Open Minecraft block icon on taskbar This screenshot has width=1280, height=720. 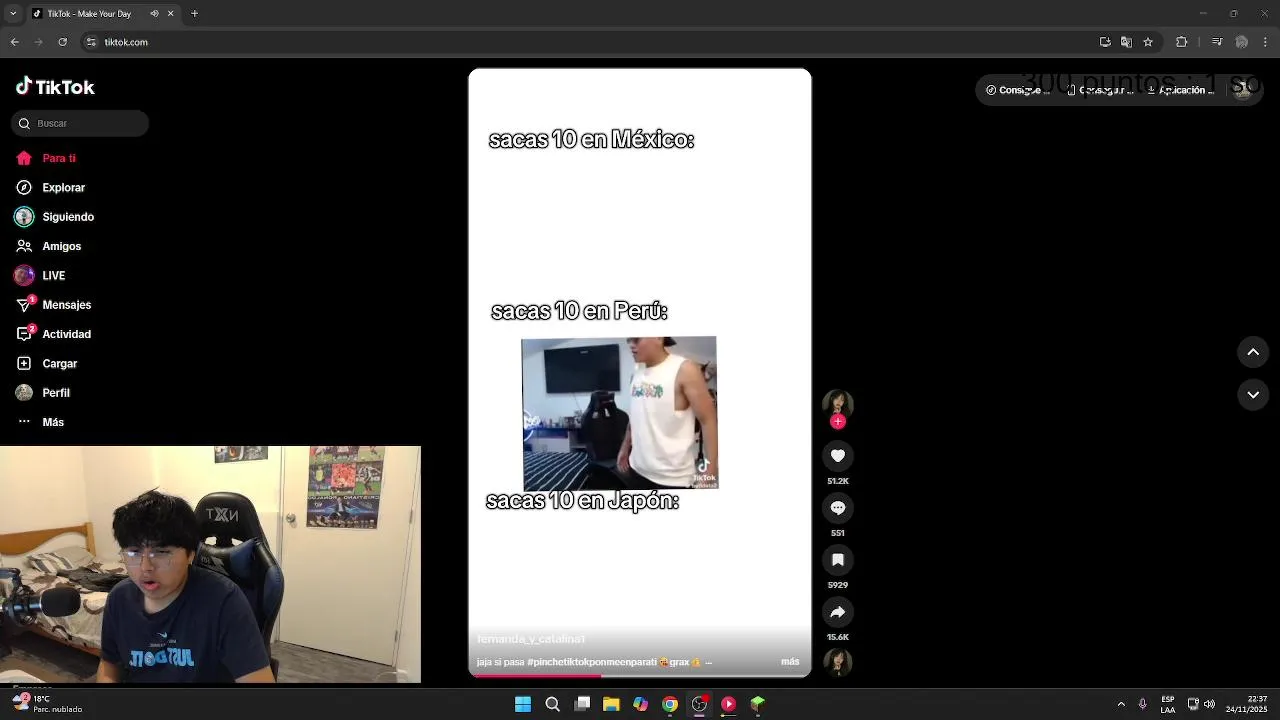pos(758,704)
